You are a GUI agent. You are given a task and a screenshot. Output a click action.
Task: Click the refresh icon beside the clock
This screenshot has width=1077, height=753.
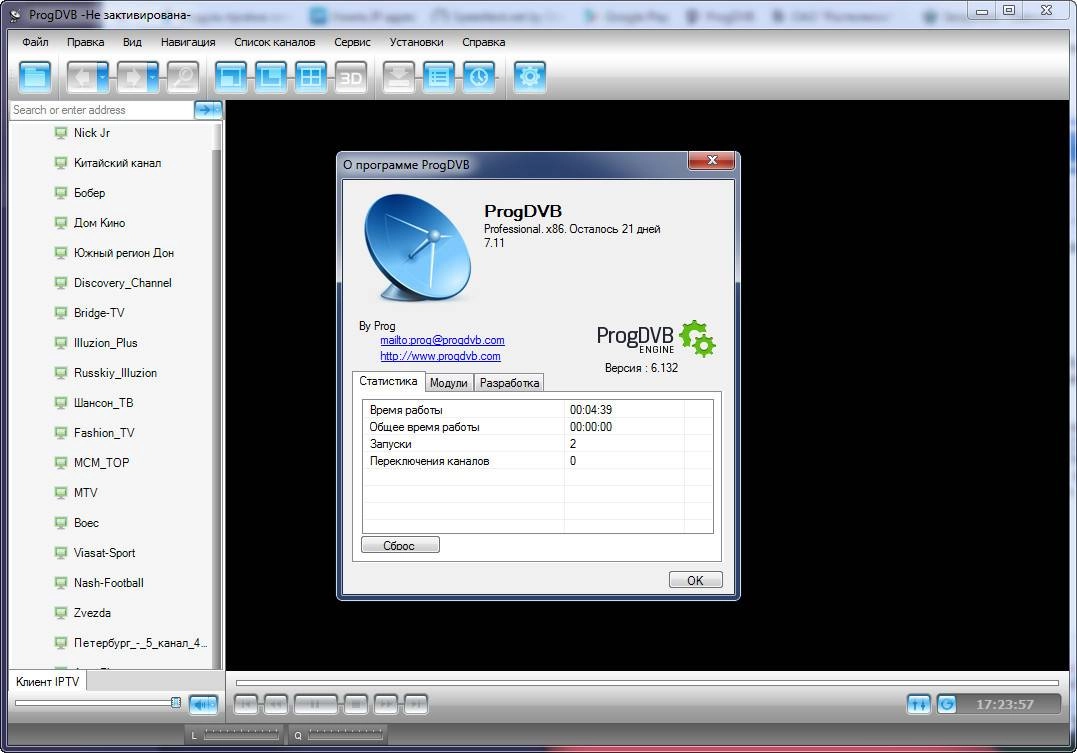coord(946,704)
